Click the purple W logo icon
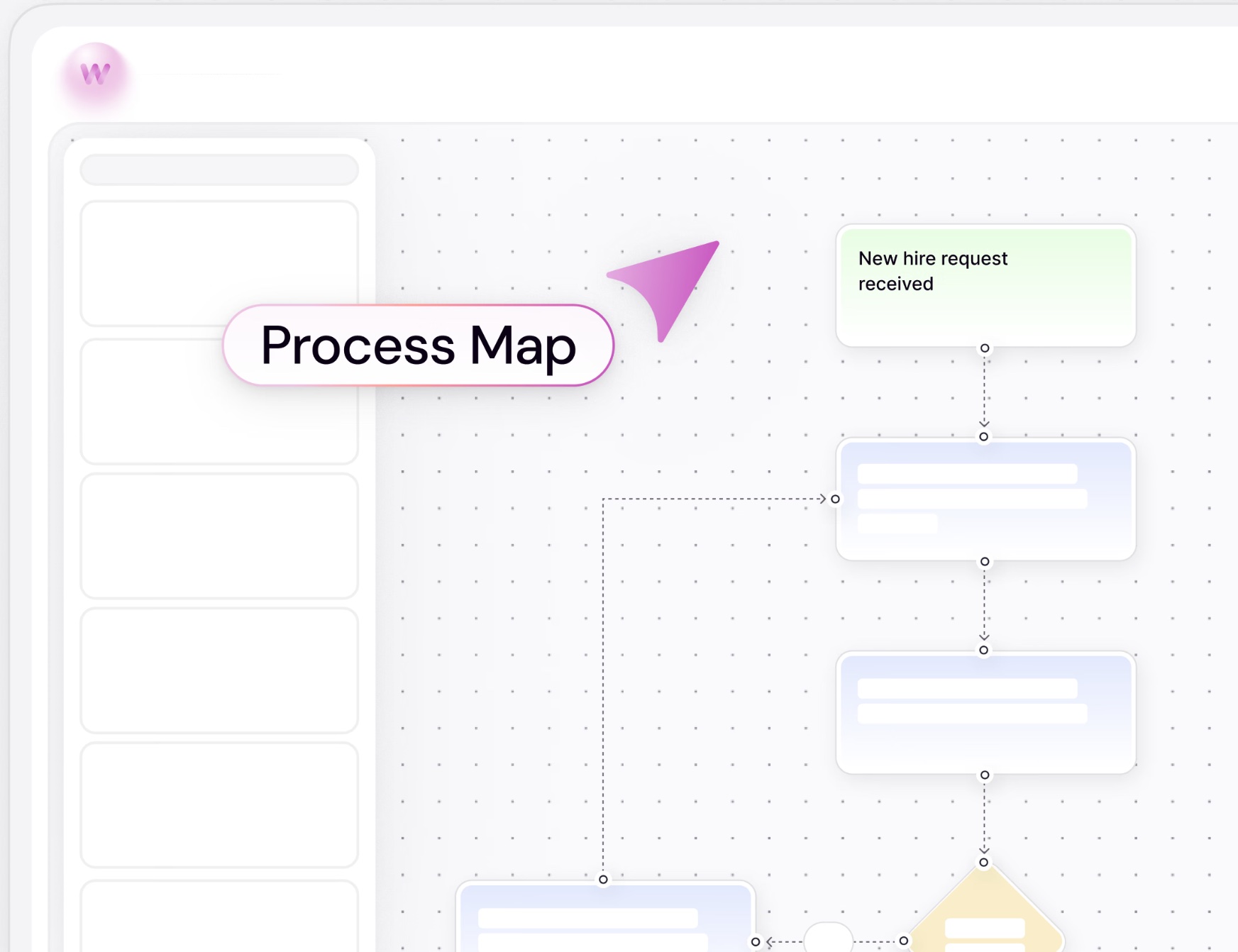1238x952 pixels. [x=95, y=74]
